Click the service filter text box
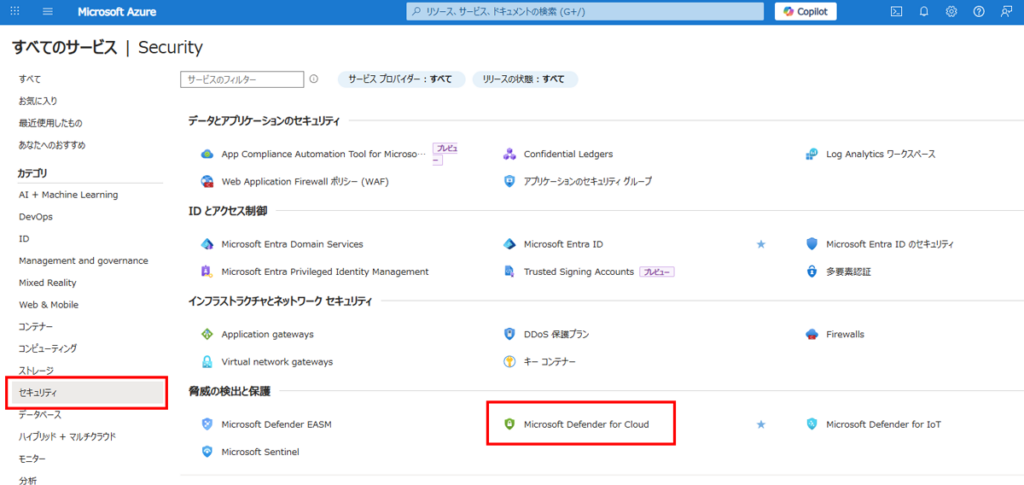Screen dimensions: 1024x485 point(242,79)
